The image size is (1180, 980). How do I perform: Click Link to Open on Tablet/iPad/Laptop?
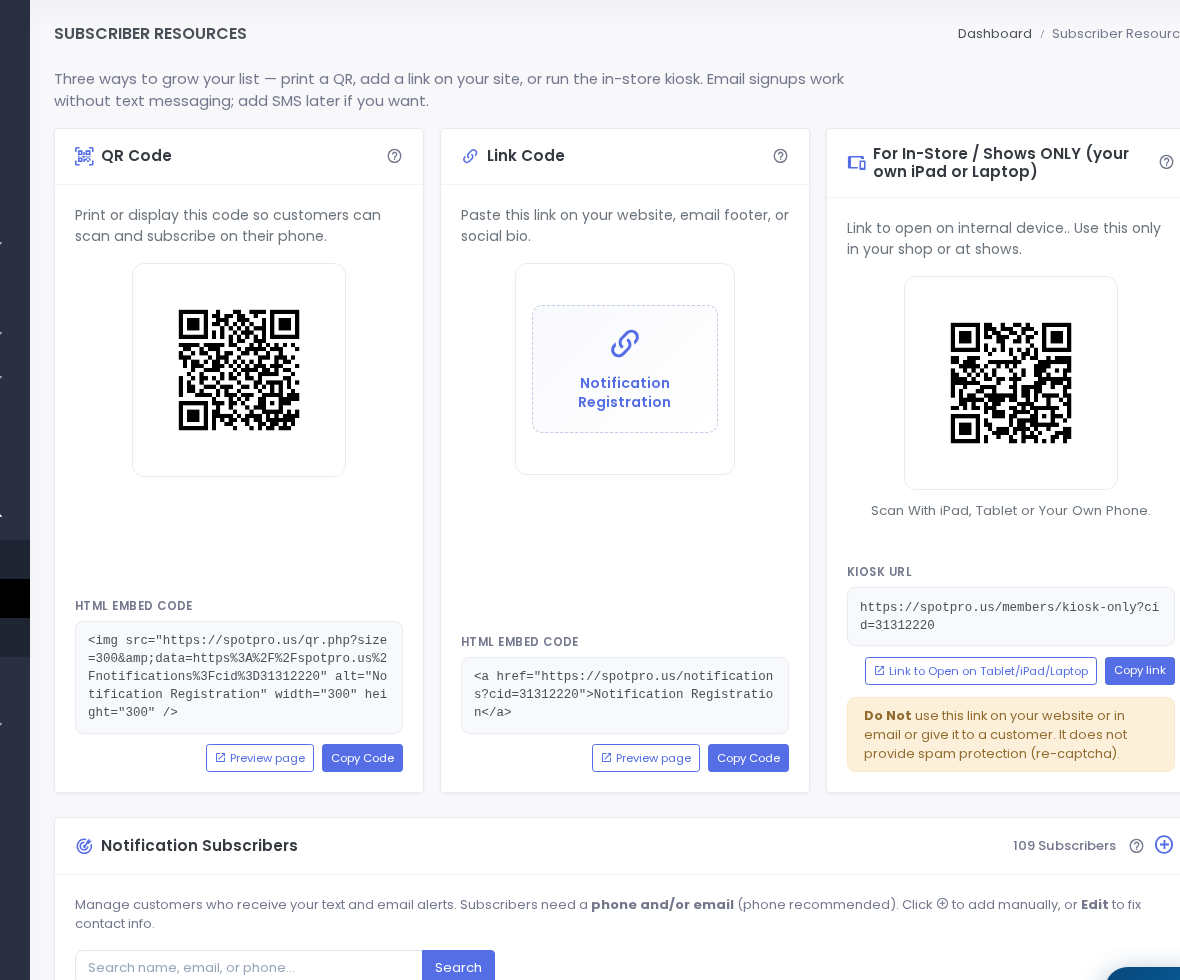[981, 671]
